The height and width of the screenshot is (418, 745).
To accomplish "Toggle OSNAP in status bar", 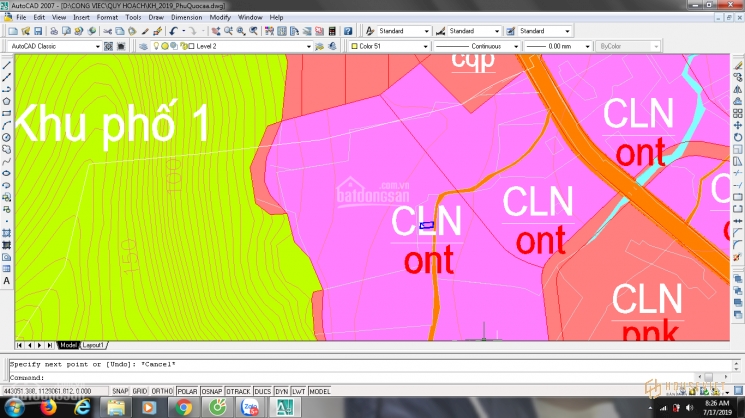I will tap(211, 391).
